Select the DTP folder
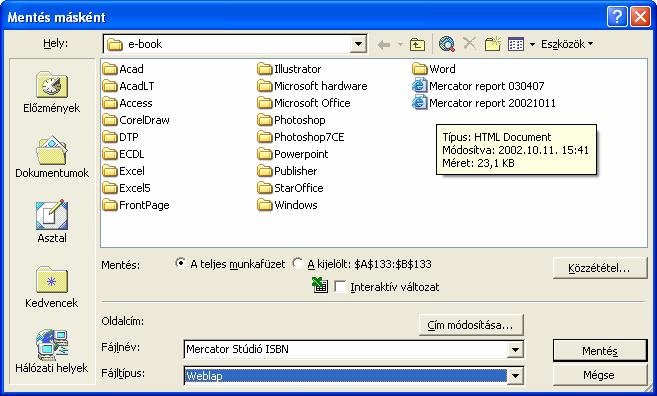Viewport: 657px width, 396px height. (x=121, y=137)
